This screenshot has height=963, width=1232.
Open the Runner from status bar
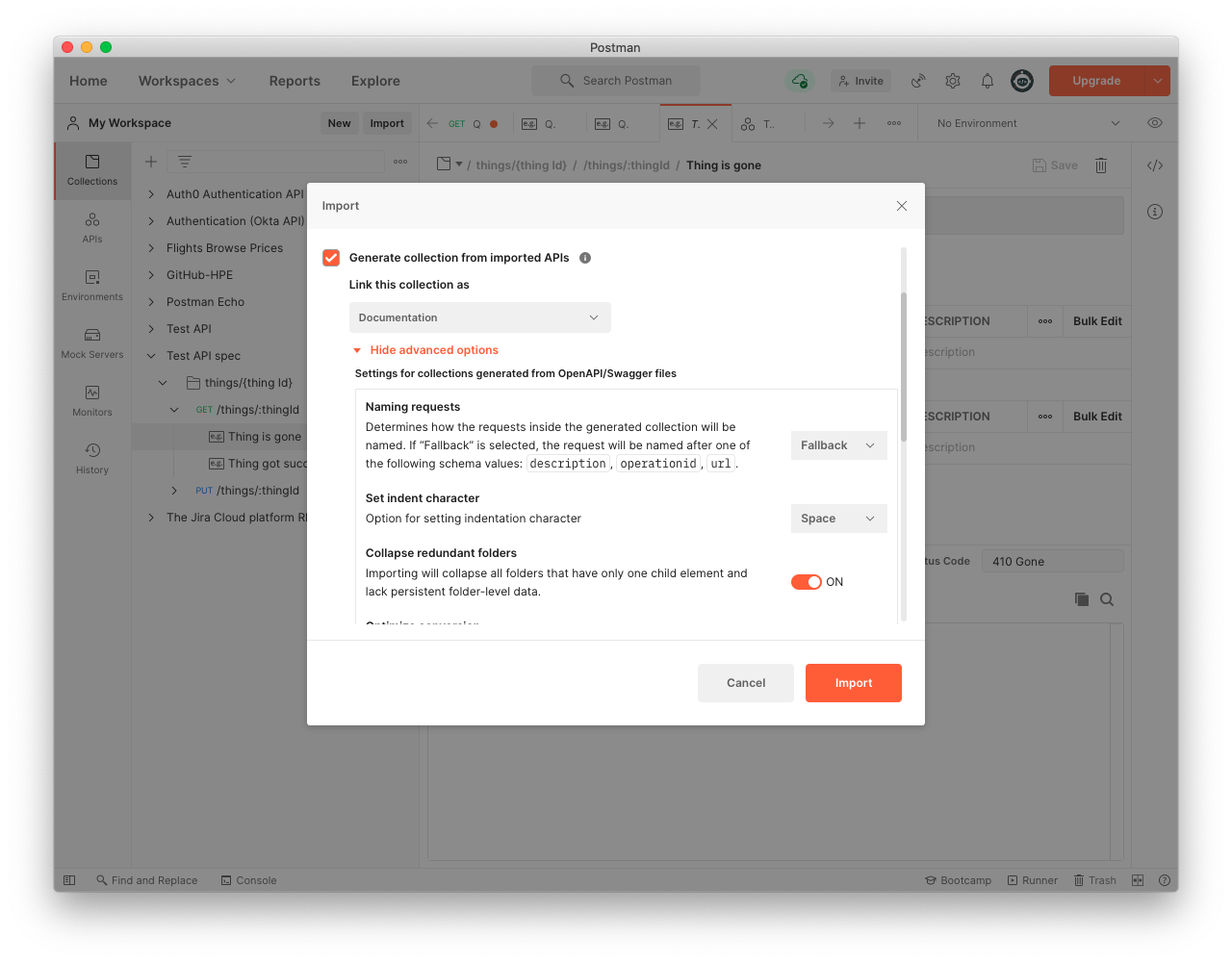pyautogui.click(x=1032, y=880)
